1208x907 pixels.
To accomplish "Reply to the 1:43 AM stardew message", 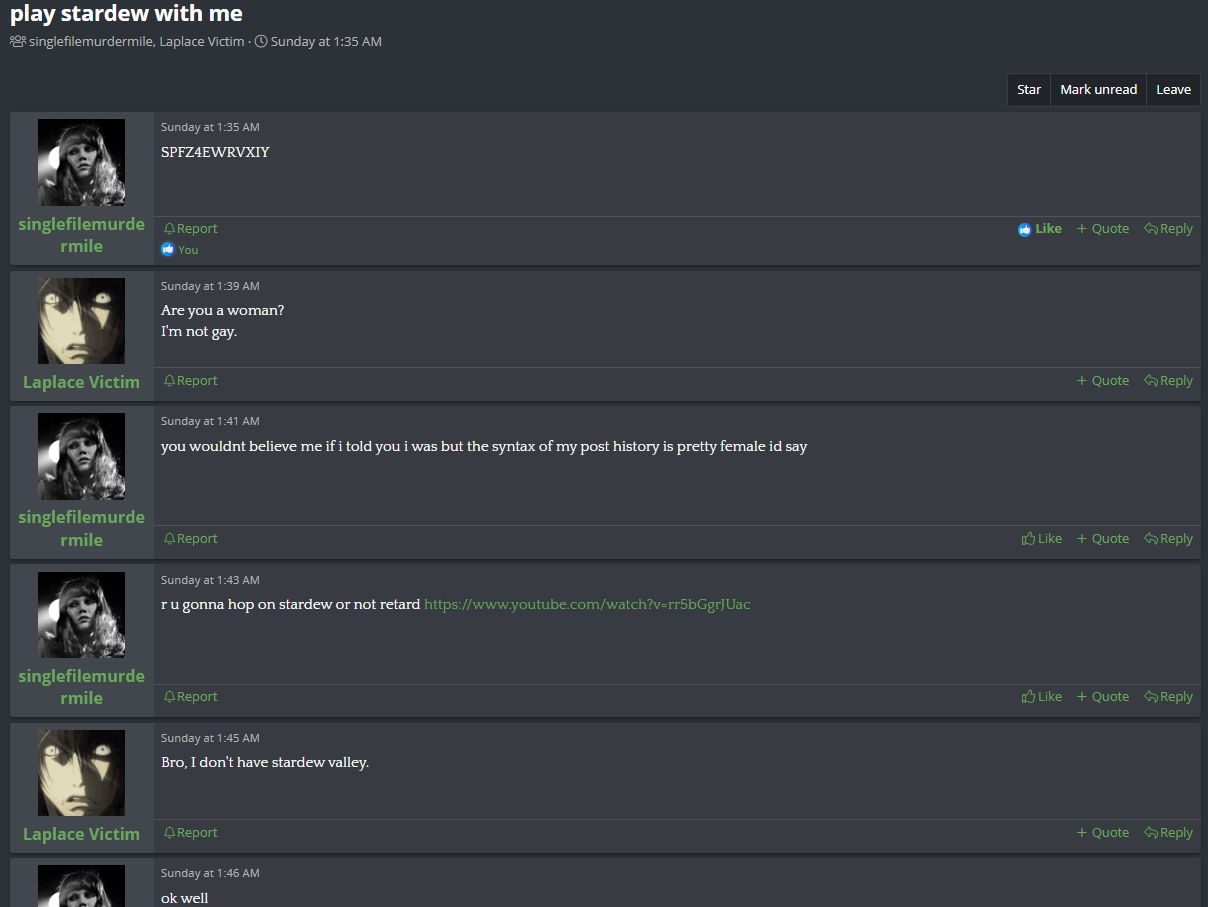I will point(1169,697).
